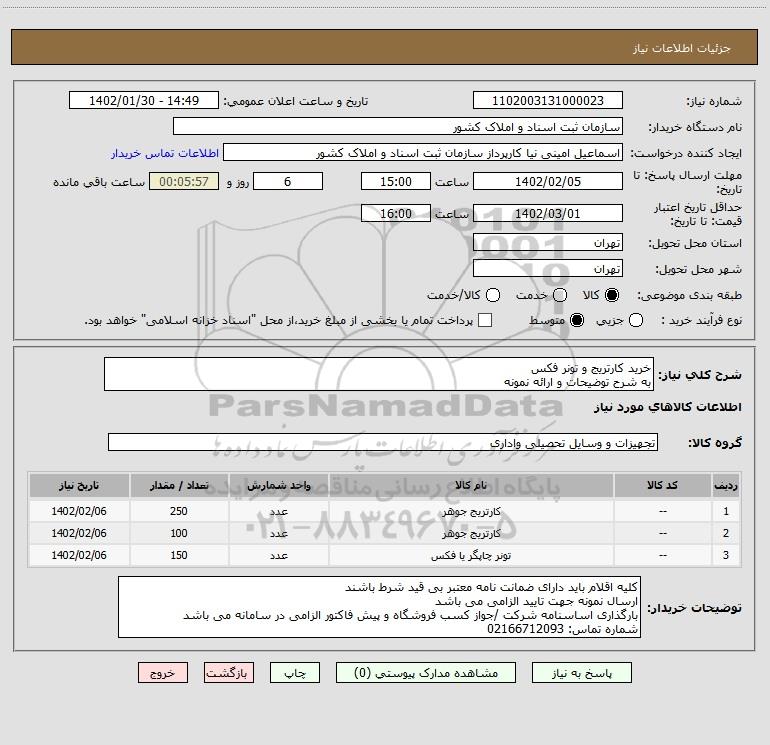
Task: Click quantity 100 in the table
Action: (179, 533)
